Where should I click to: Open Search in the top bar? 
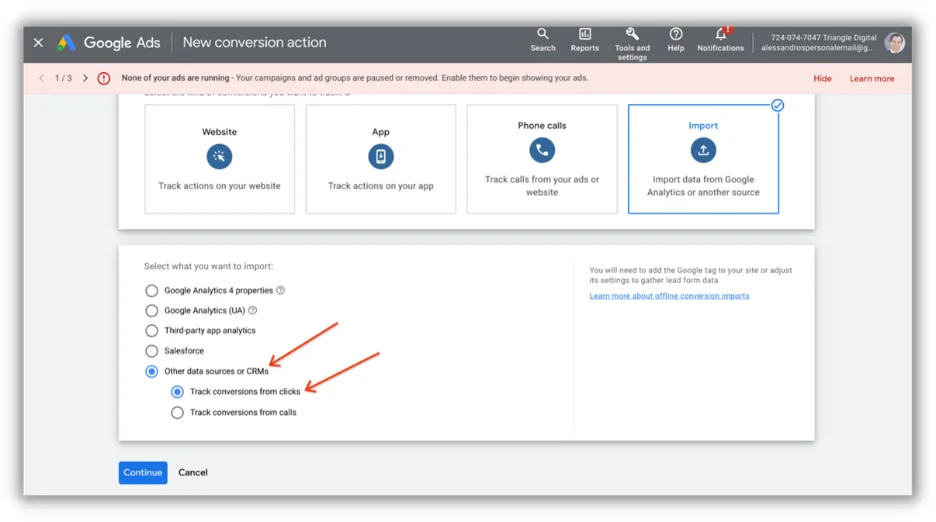tap(542, 39)
